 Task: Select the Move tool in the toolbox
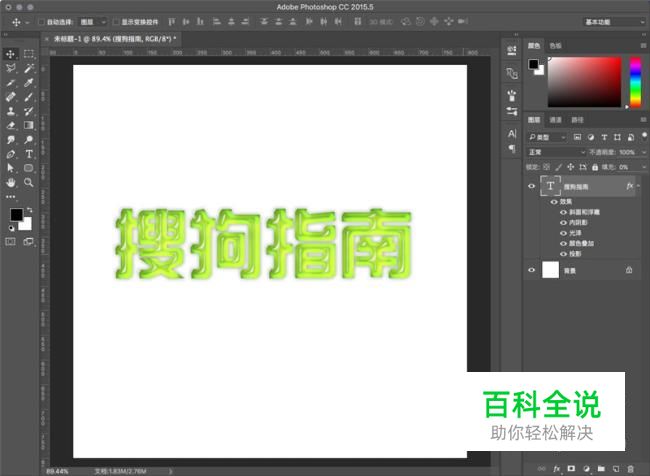point(10,54)
